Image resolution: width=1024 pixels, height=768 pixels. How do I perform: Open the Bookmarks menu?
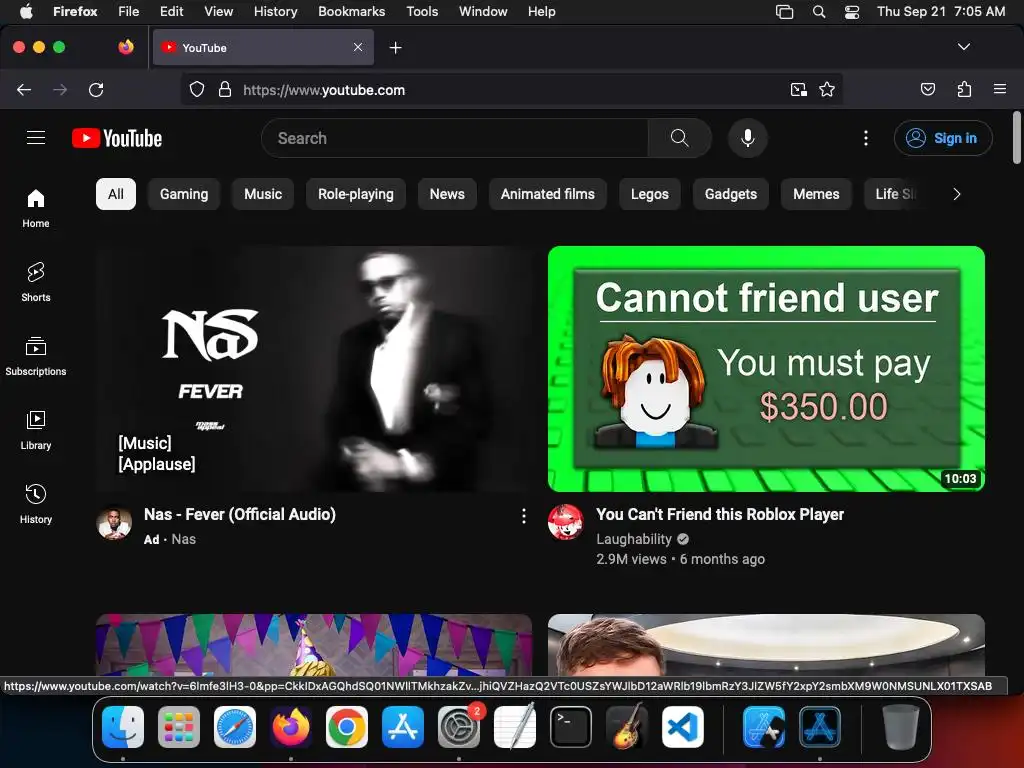tap(351, 12)
